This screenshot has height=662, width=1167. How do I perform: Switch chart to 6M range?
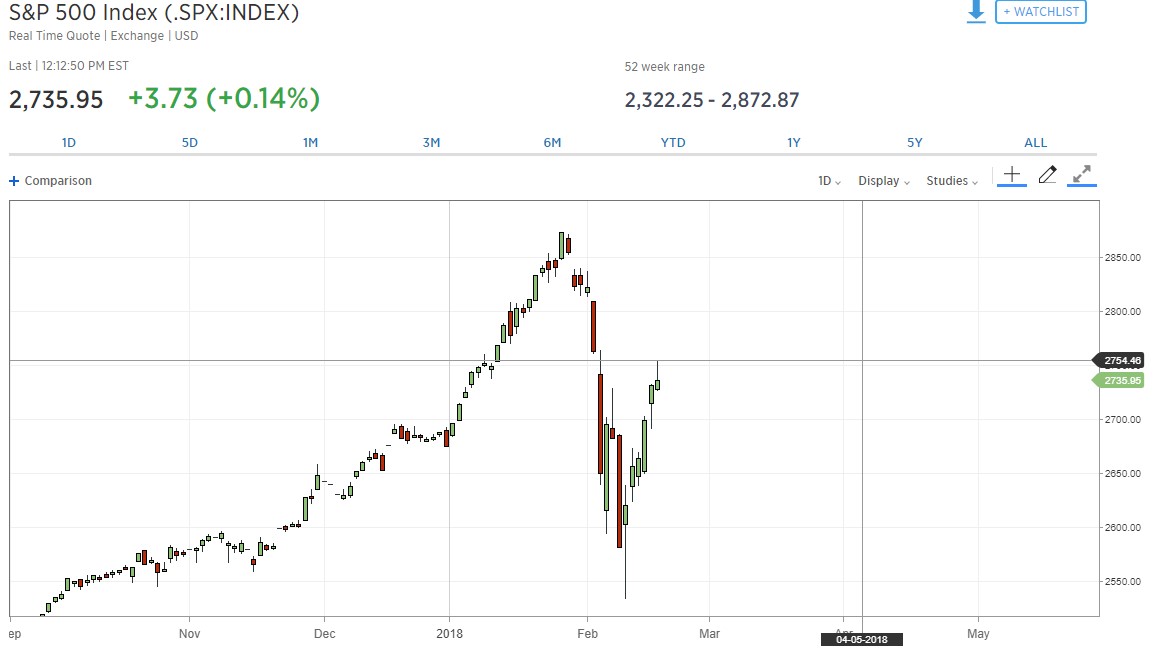tap(552, 143)
